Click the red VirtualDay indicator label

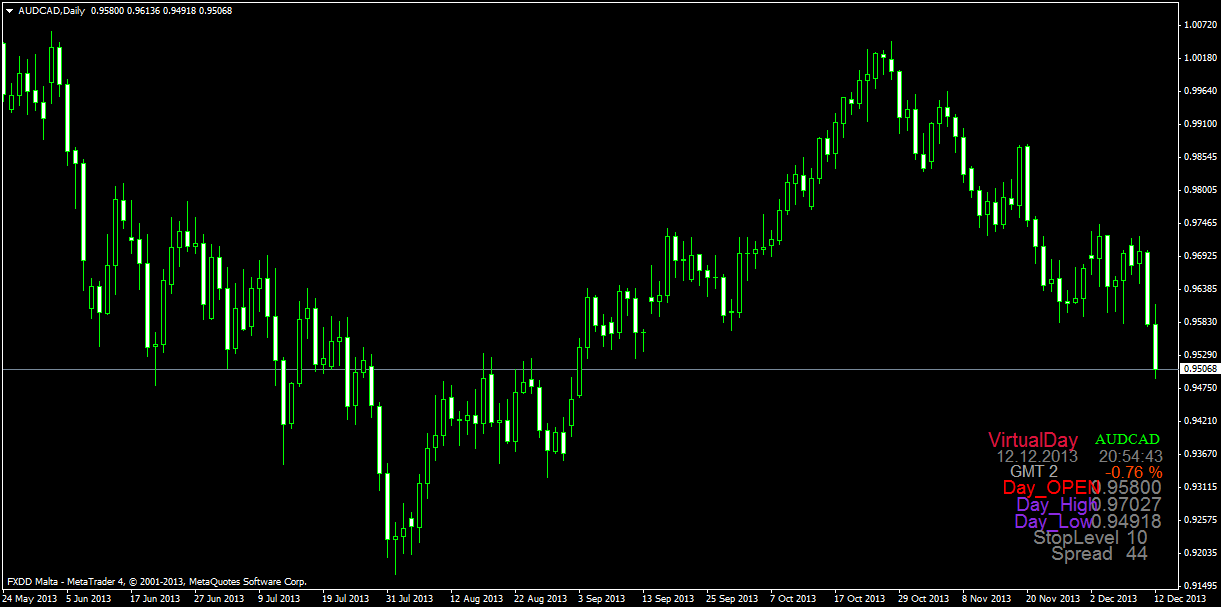pos(1033,440)
